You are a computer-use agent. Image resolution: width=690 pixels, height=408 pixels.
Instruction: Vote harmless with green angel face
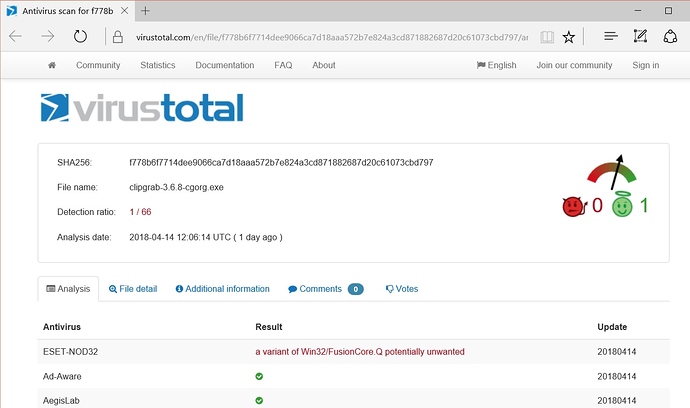[x=622, y=204]
